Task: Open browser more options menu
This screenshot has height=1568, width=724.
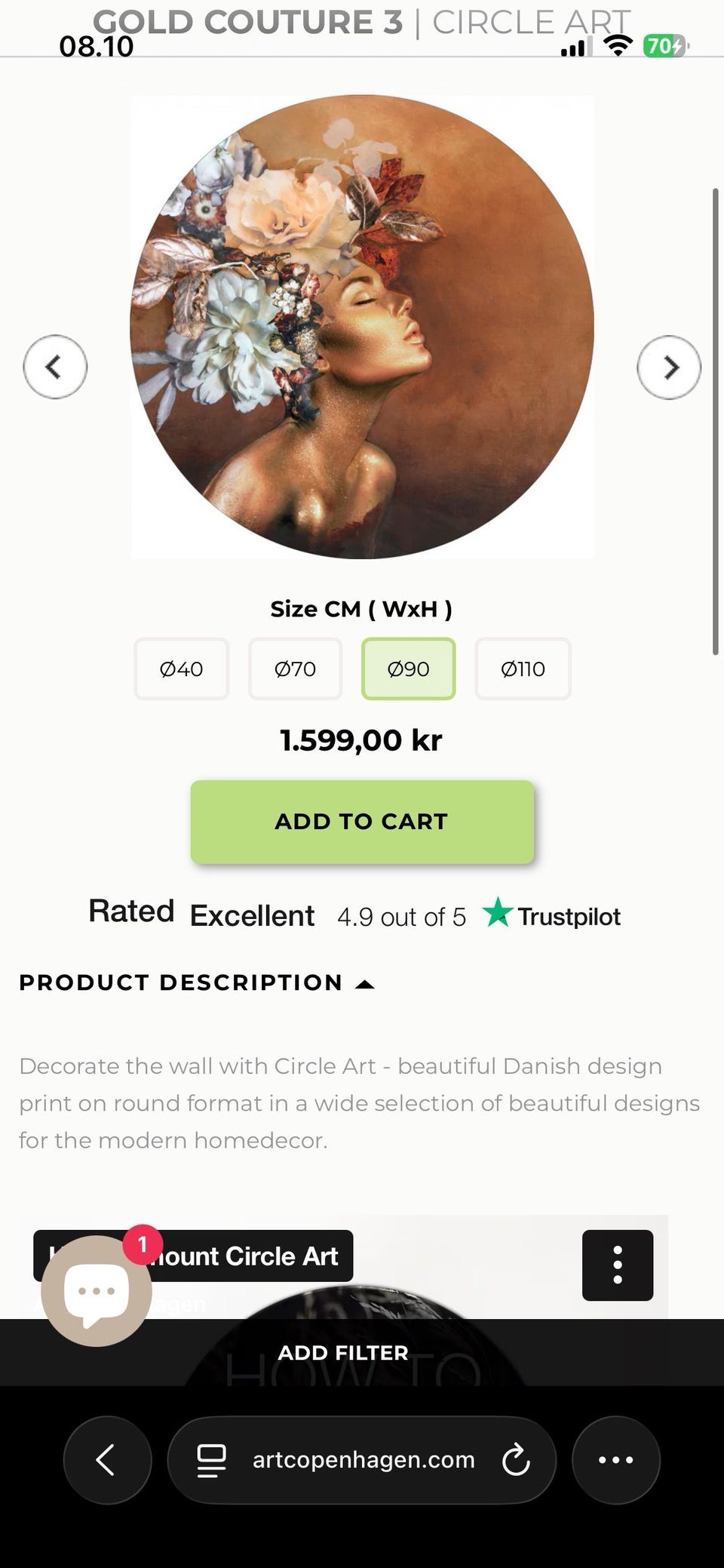Action: [615, 1459]
